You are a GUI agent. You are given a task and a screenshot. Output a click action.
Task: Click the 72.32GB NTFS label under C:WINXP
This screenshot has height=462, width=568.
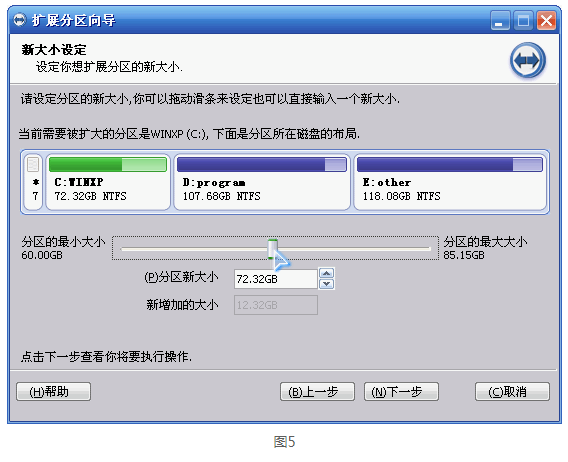point(91,196)
